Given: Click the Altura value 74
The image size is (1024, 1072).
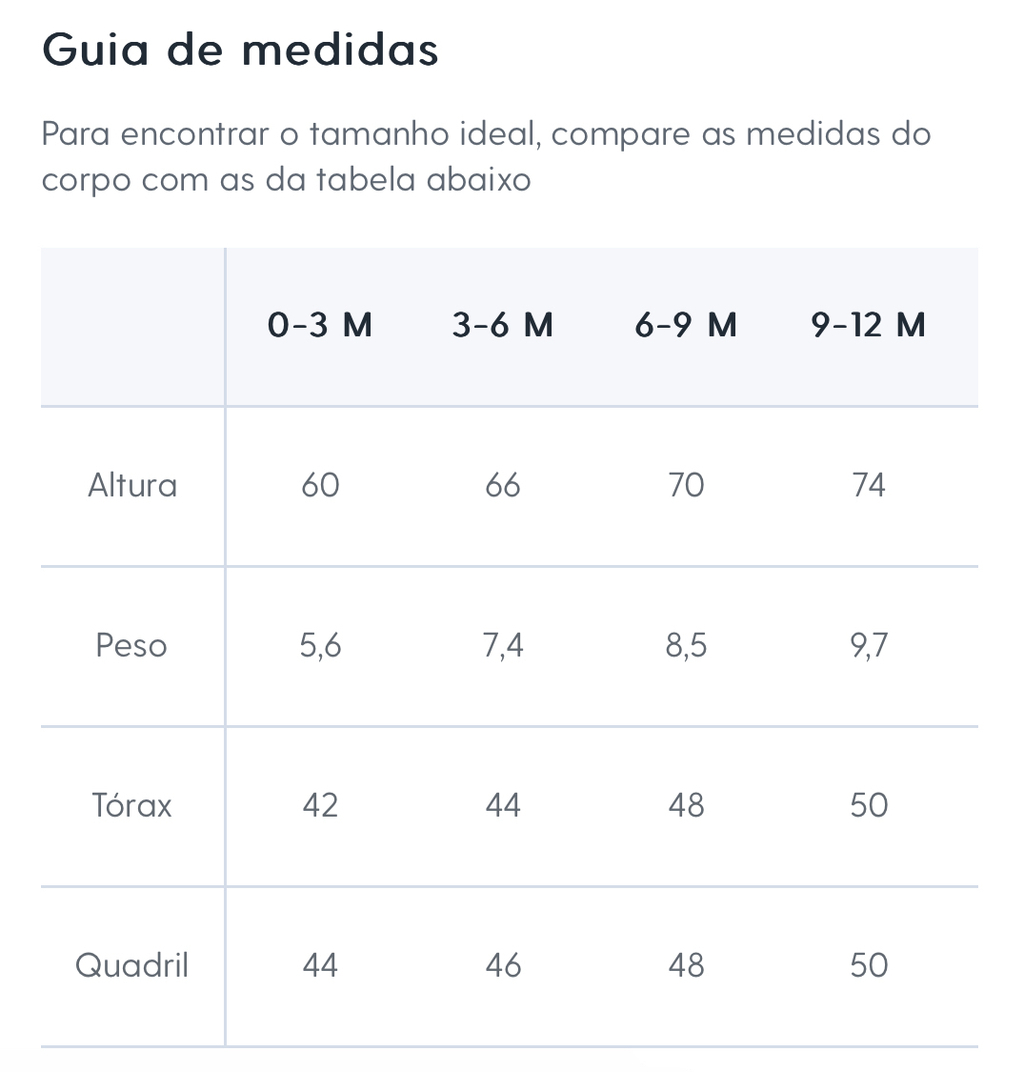Looking at the screenshot, I should coord(868,485).
